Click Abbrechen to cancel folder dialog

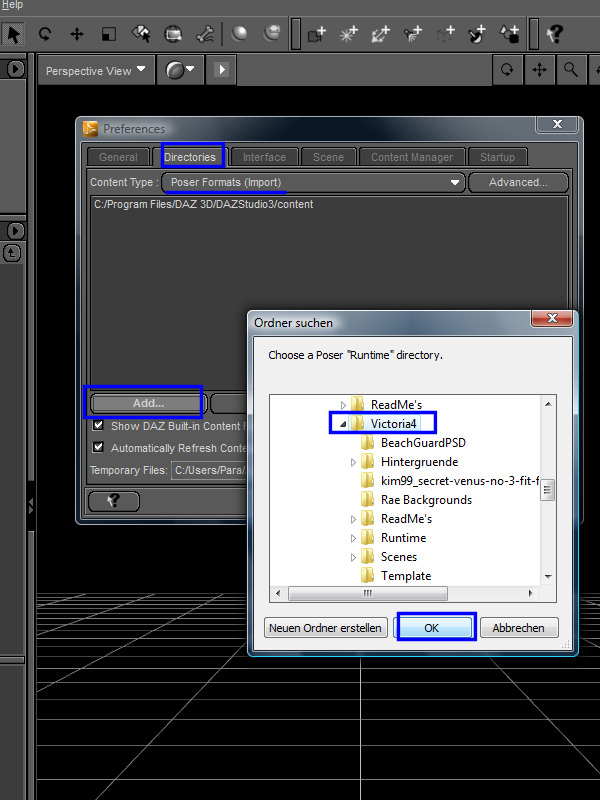coord(519,628)
